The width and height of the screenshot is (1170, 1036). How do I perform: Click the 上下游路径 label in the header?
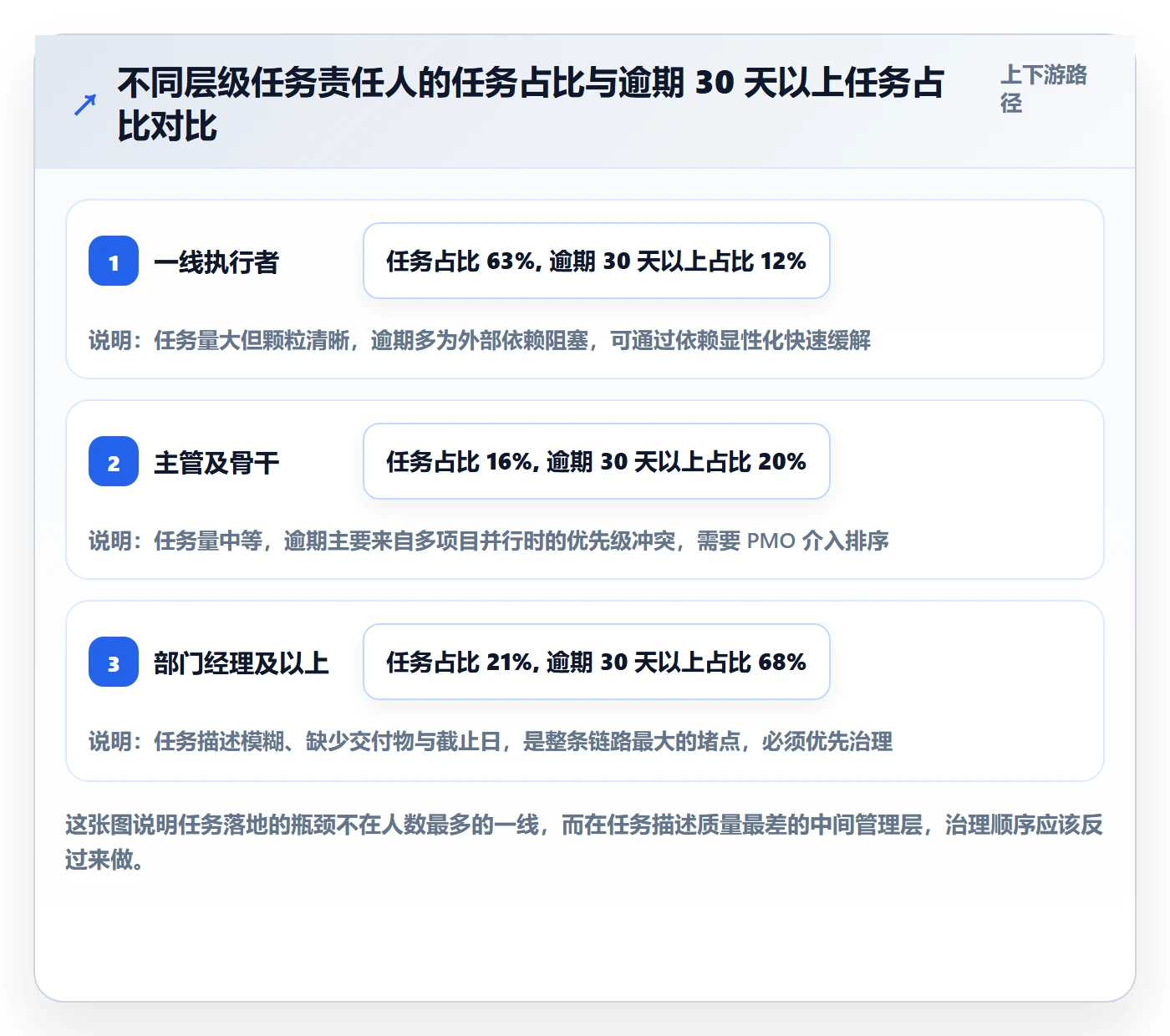[x=1044, y=89]
